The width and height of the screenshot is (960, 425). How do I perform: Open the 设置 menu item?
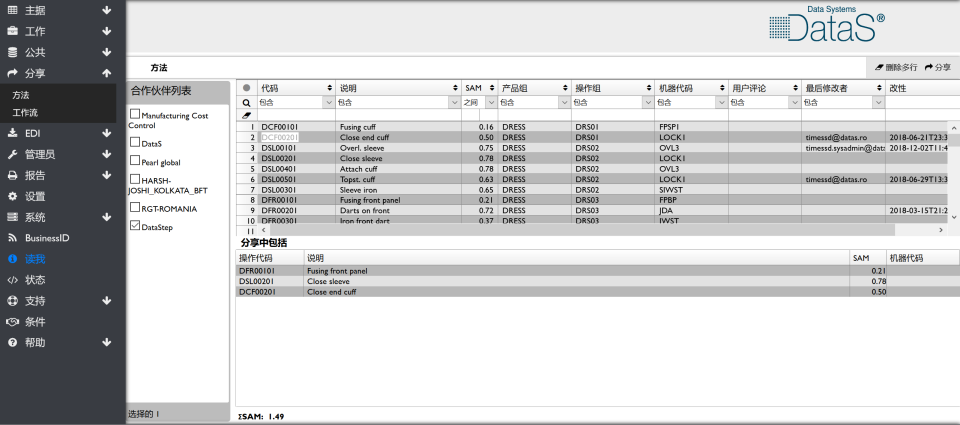pyautogui.click(x=35, y=197)
